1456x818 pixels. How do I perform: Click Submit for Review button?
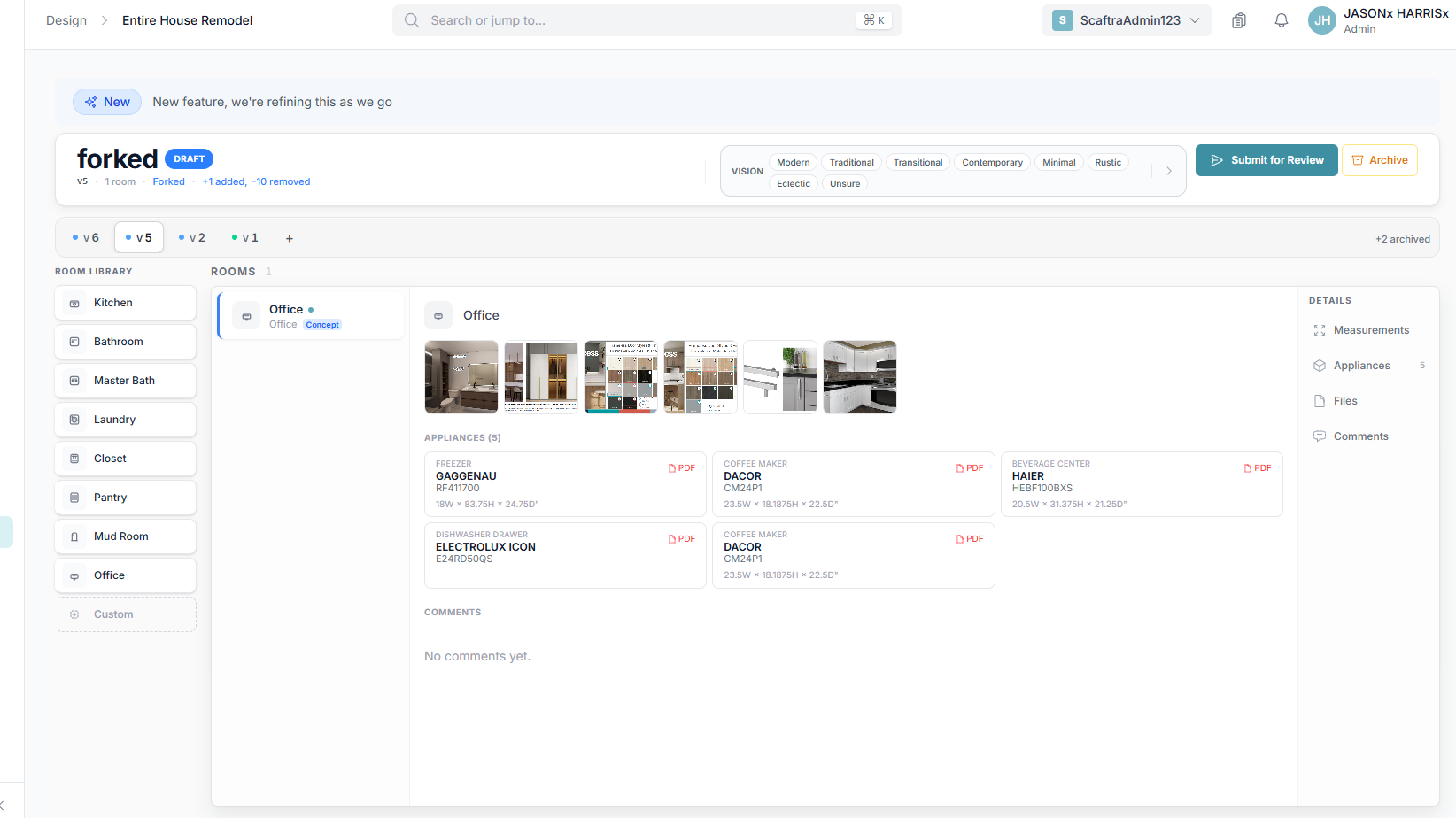pyautogui.click(x=1266, y=160)
